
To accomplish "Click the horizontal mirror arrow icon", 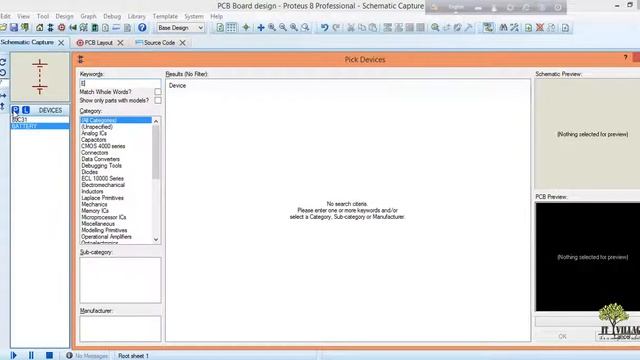I will tap(3, 96).
